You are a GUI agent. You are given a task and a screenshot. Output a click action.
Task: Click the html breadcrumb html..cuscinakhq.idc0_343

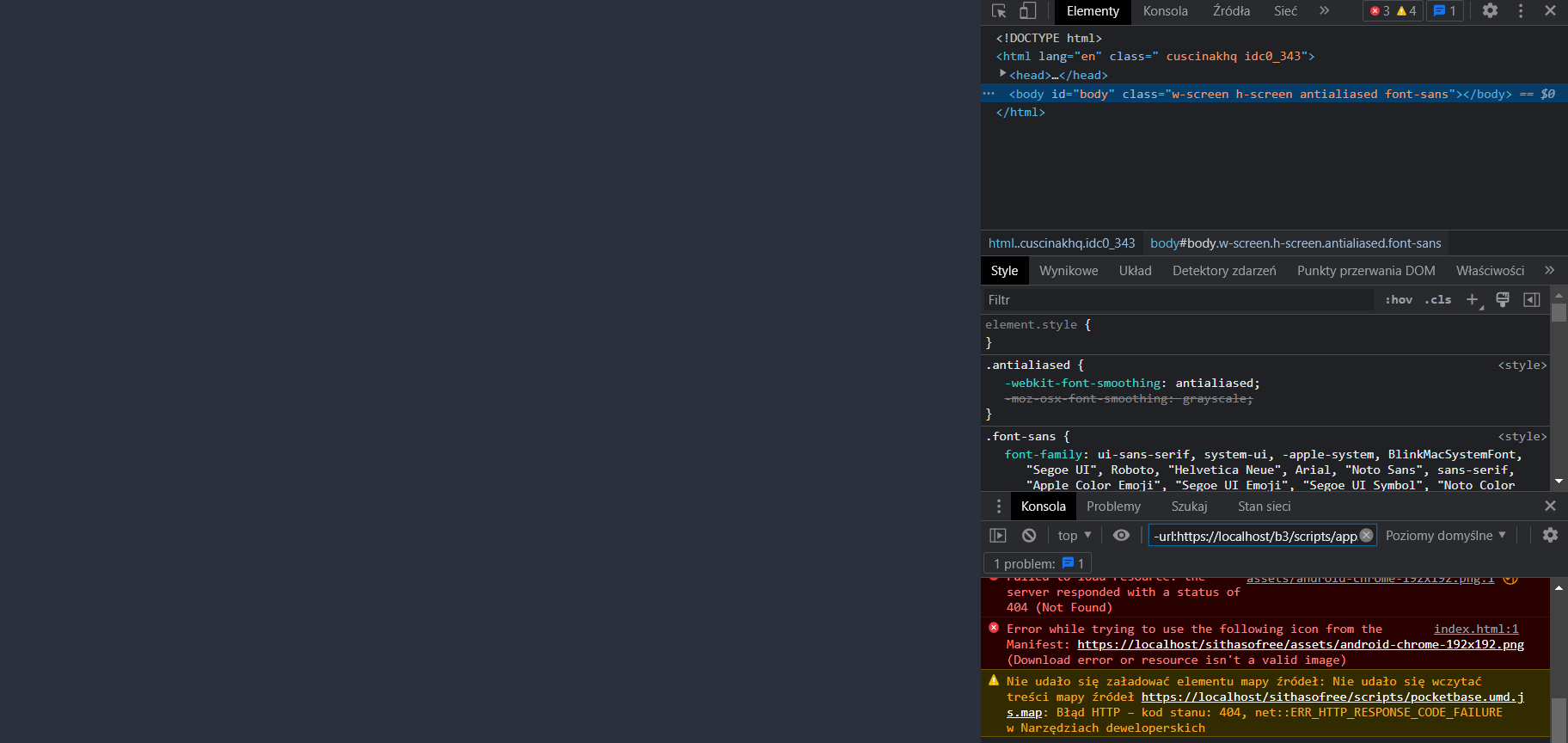(x=1062, y=243)
